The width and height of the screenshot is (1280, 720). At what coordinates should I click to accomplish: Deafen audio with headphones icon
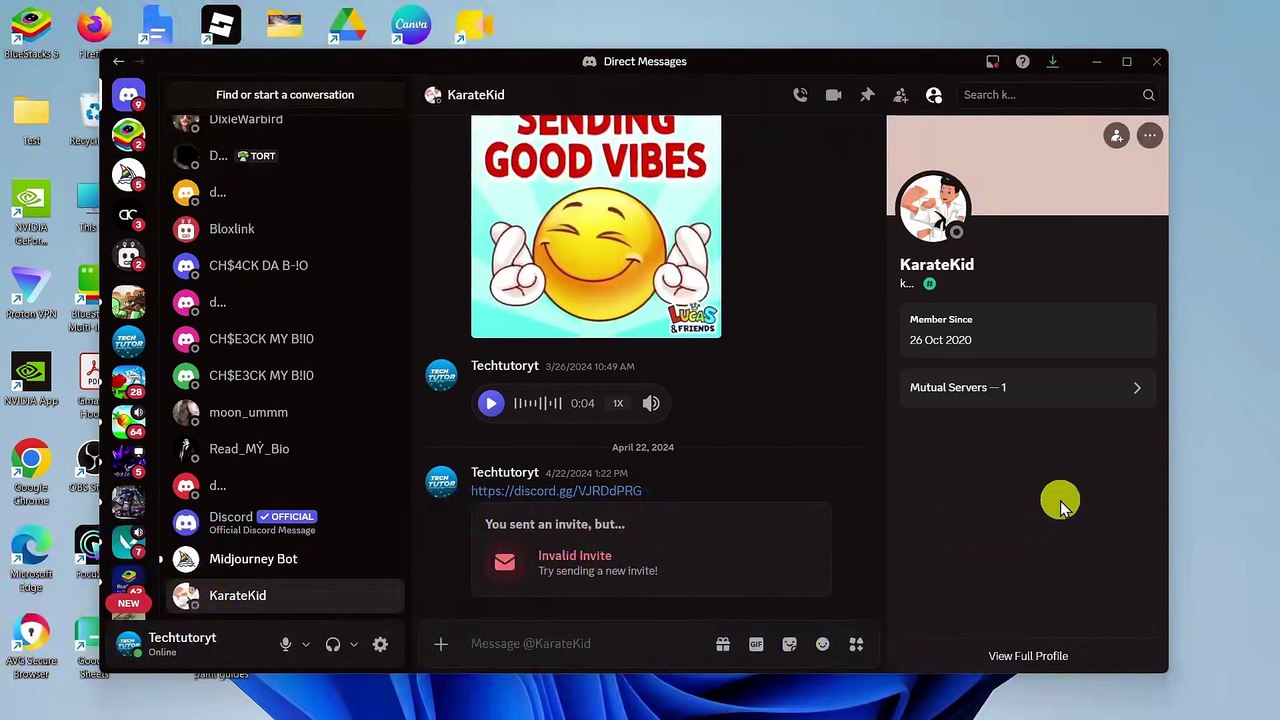click(x=333, y=645)
